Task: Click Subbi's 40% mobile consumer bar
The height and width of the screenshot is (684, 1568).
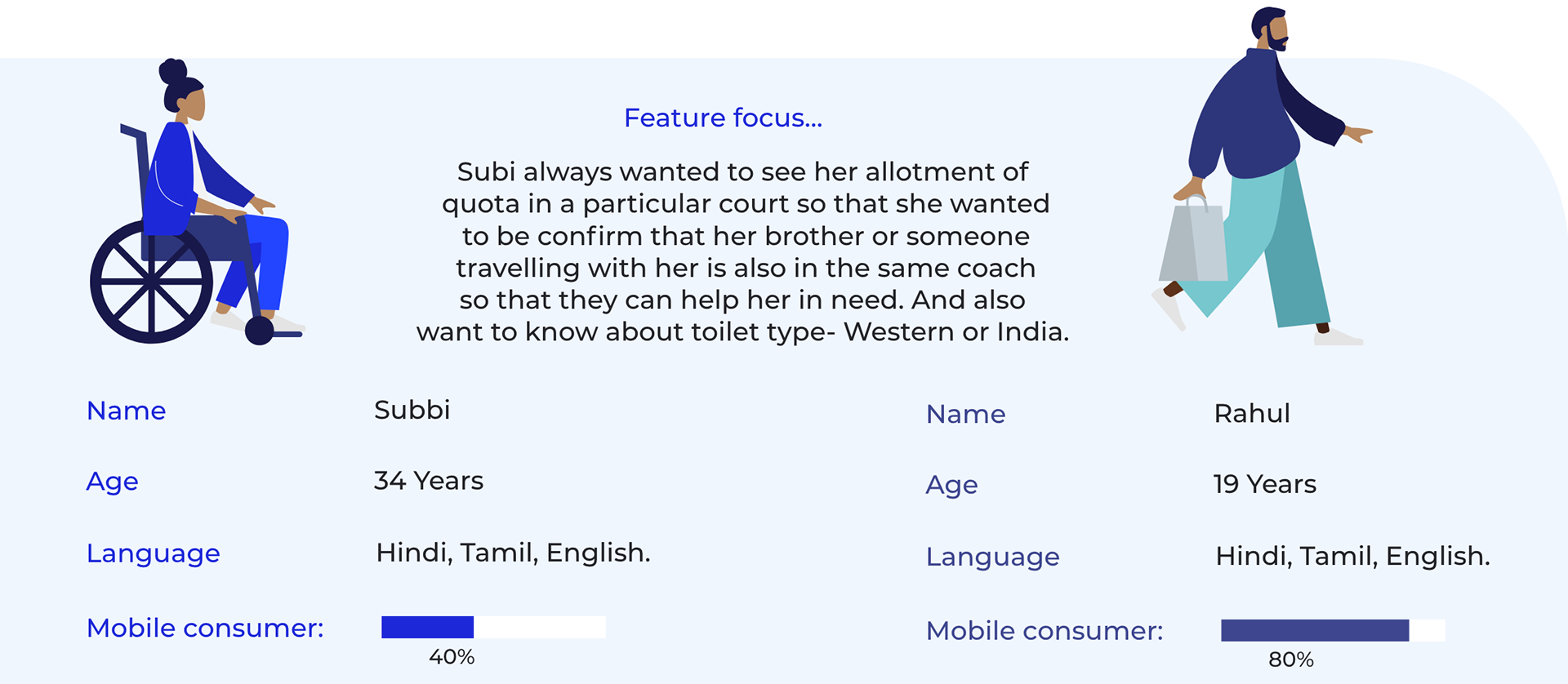Action: point(493,627)
